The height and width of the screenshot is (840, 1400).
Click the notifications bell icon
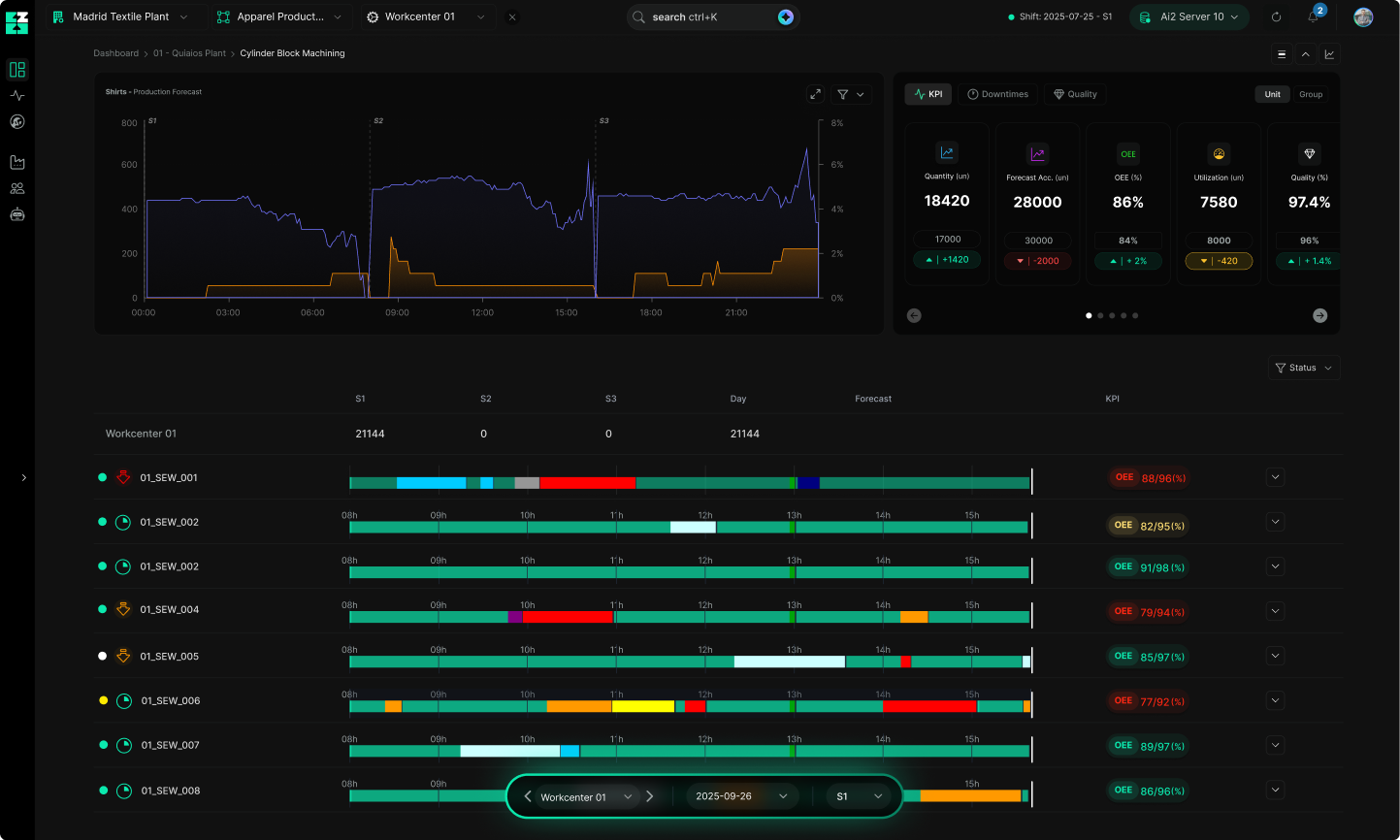point(1312,16)
